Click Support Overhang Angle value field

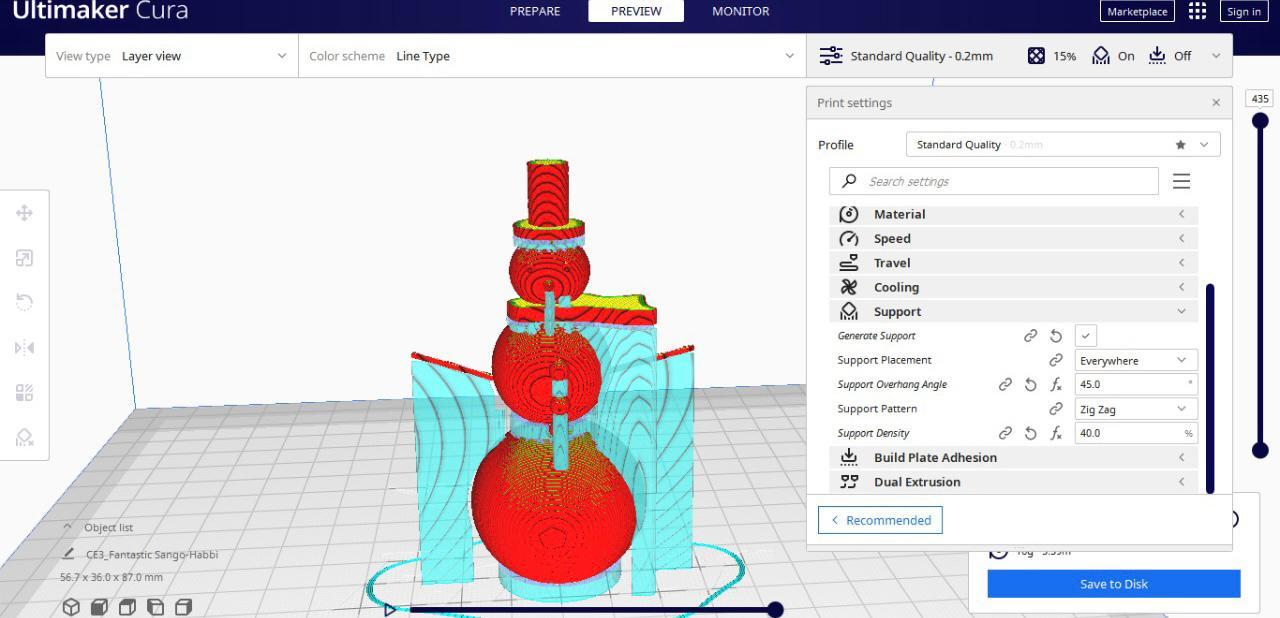(1136, 384)
